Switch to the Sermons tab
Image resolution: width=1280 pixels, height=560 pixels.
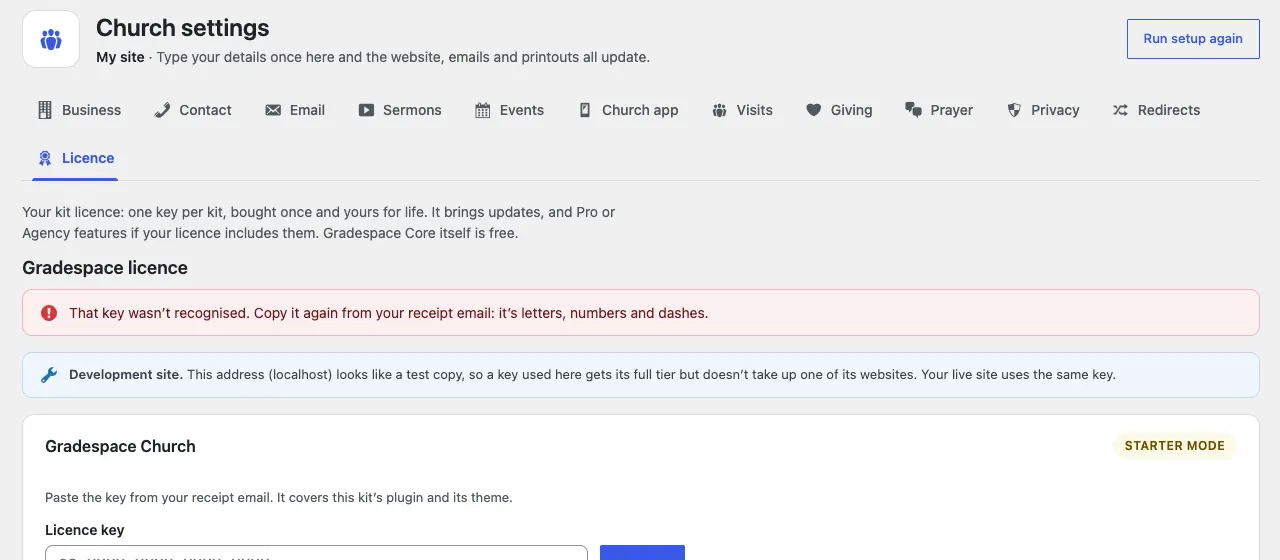(400, 110)
